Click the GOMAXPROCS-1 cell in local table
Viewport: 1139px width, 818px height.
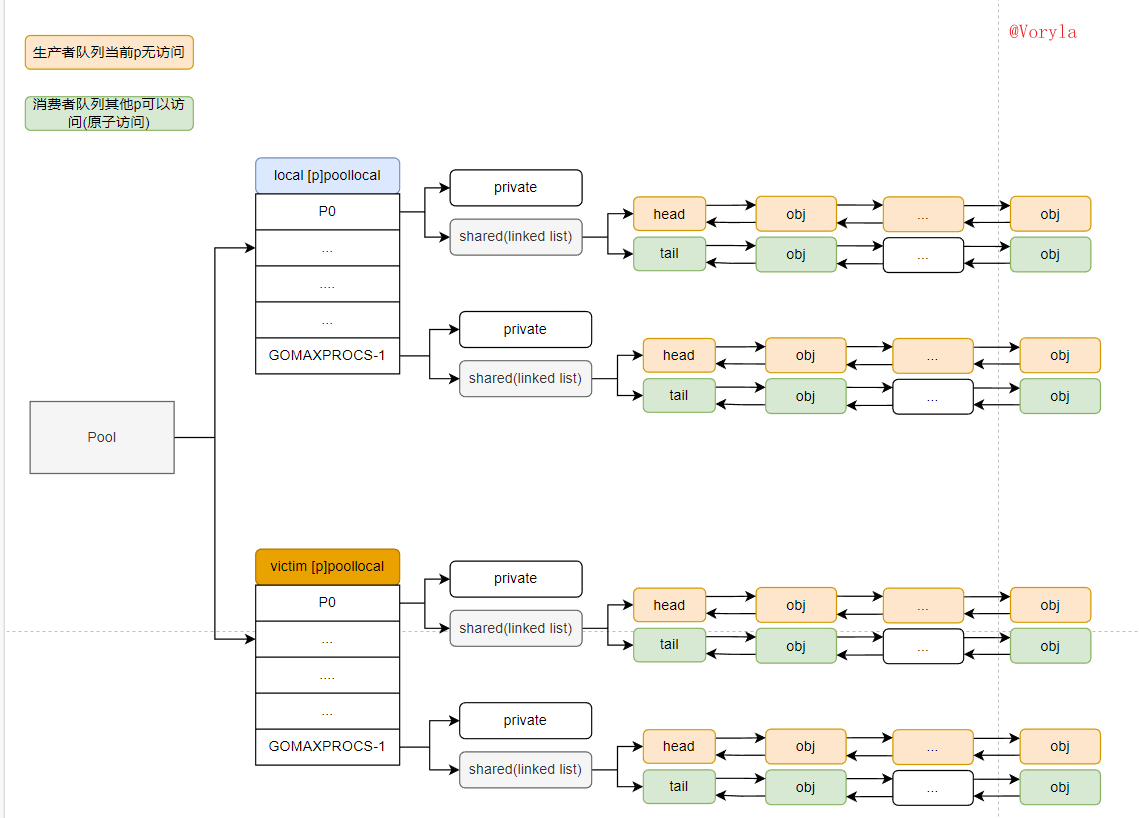click(327, 357)
